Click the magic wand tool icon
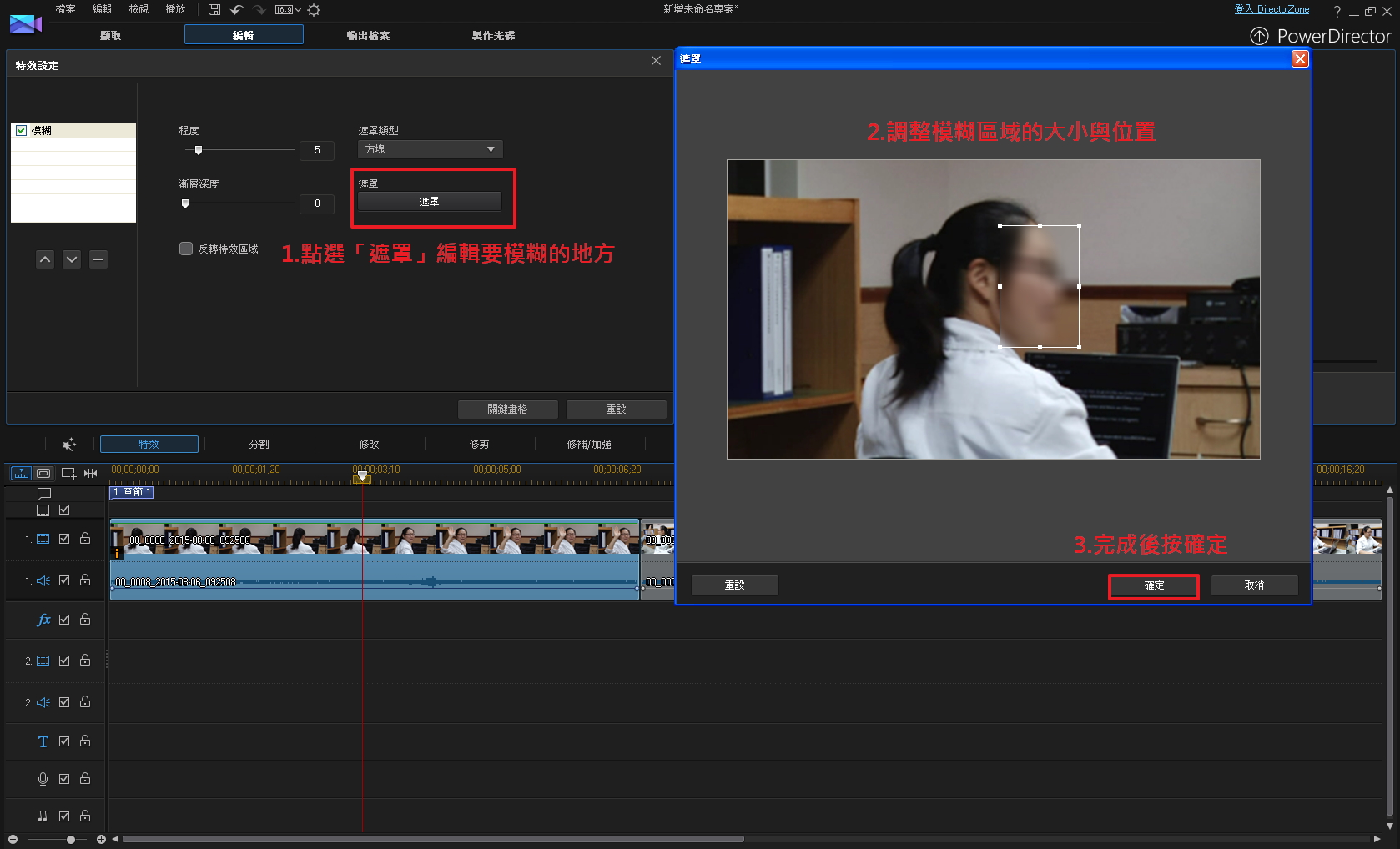Screen dimensions: 1400x849 pos(69,445)
